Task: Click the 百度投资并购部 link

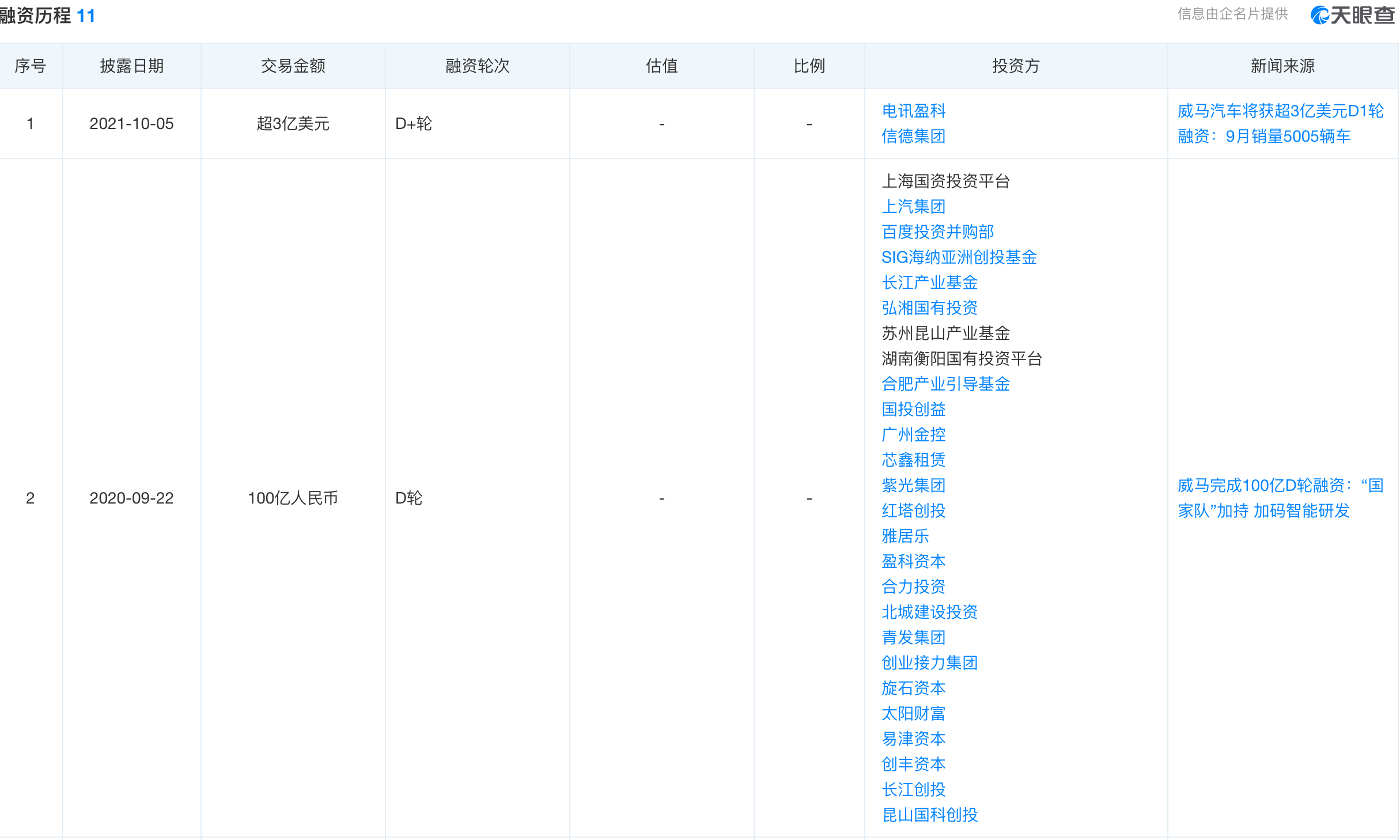Action: coord(938,232)
